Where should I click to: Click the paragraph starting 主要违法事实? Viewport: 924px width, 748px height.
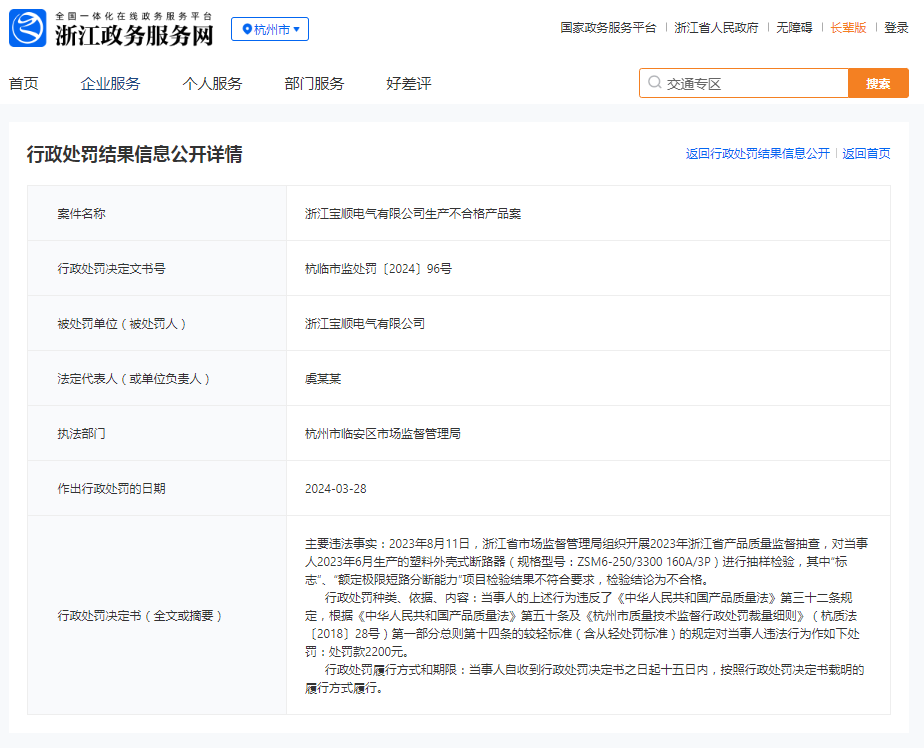point(586,561)
